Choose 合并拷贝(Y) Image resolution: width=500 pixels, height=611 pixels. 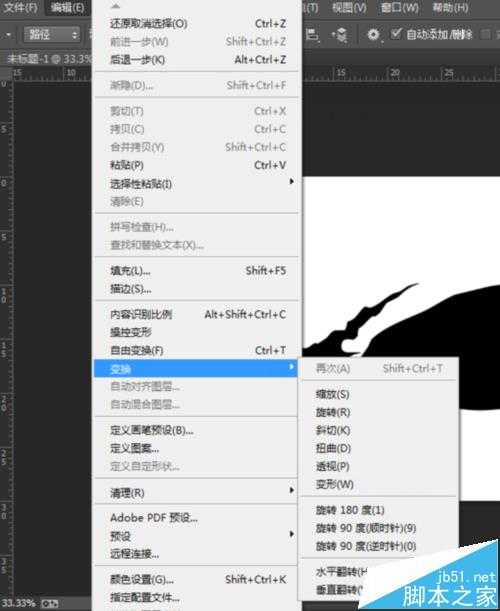[197, 147]
